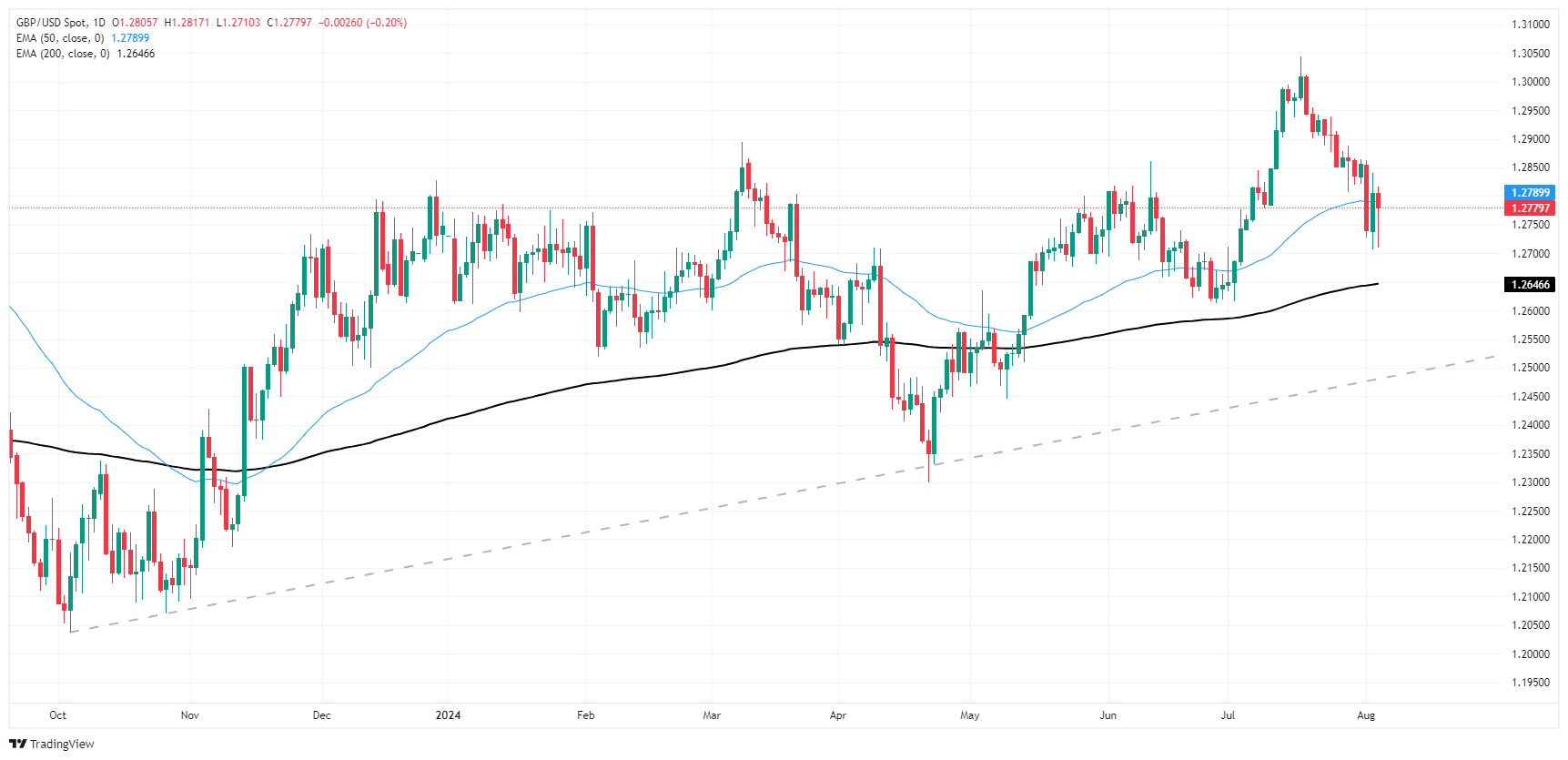The height and width of the screenshot is (760, 1568).
Task: Click the TradingView text link
Action: point(62,744)
